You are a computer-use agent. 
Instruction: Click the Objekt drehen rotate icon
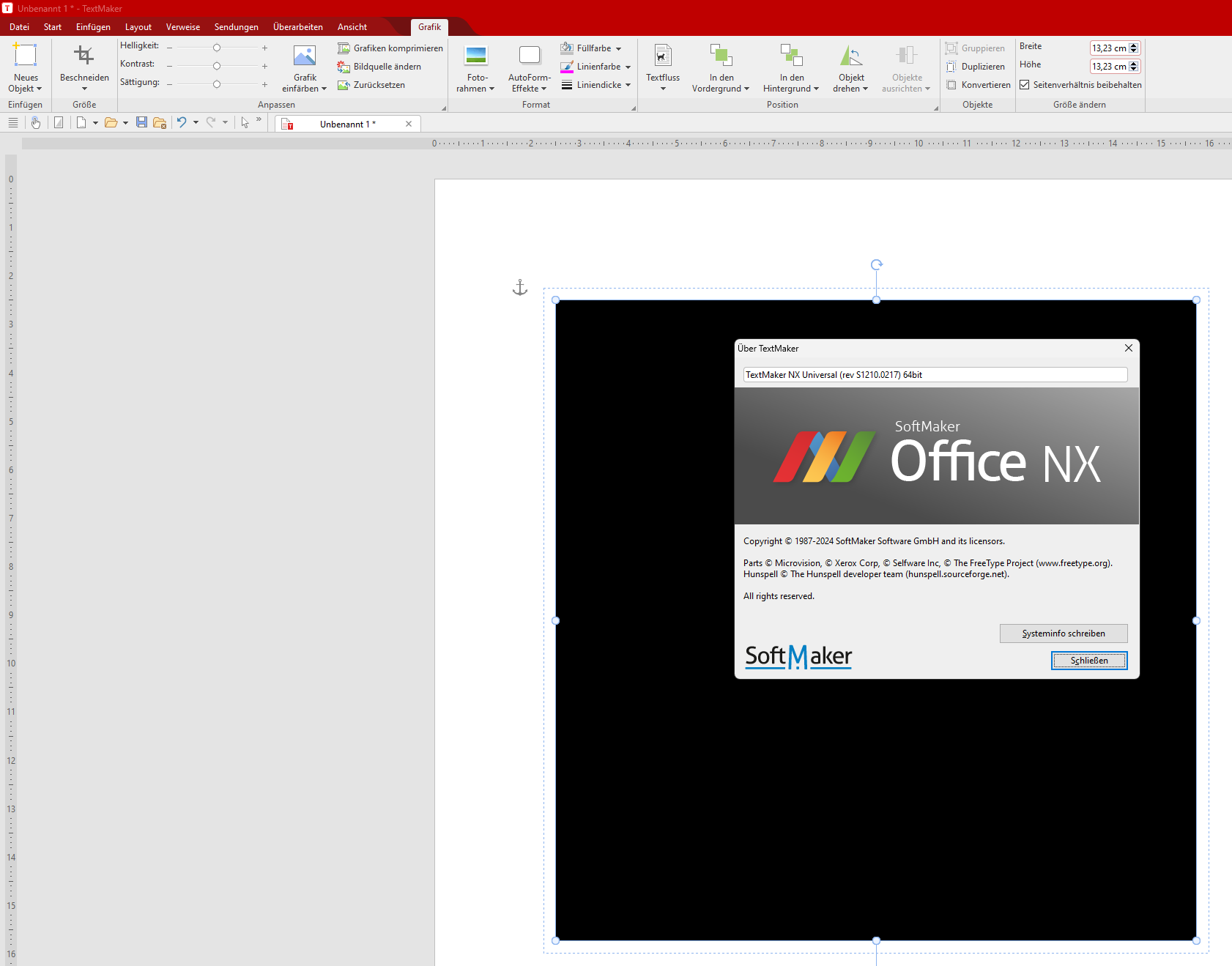[x=850, y=56]
